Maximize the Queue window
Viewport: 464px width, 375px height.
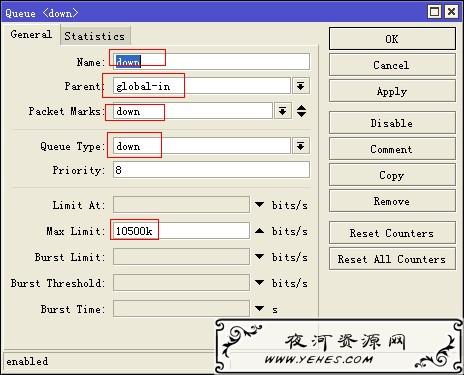[x=434, y=12]
